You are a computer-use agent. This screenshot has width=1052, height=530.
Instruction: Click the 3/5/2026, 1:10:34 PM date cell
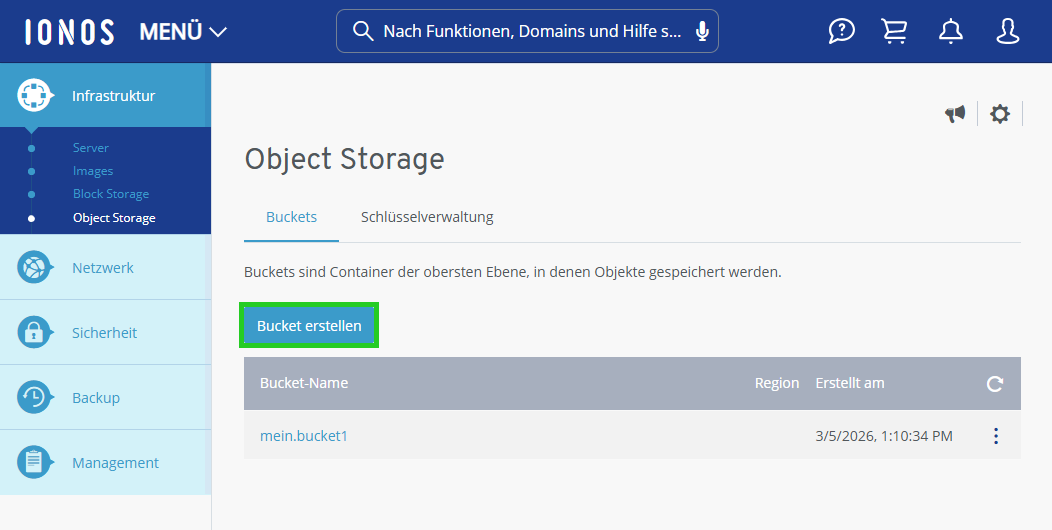click(884, 436)
